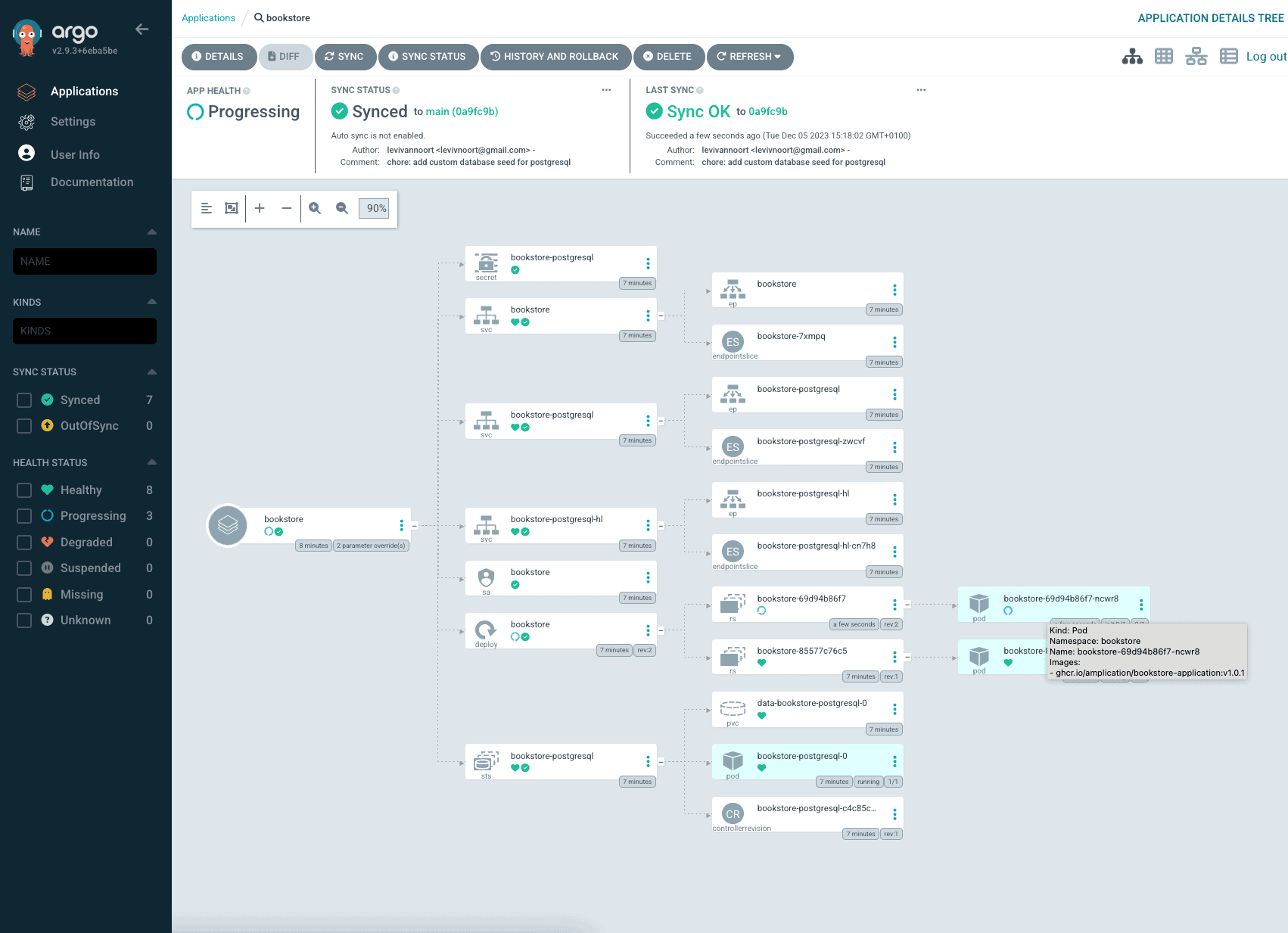Click the bookstore-69d94b86f7 replicaset icon
The width and height of the screenshot is (1288, 933).
coord(733,604)
